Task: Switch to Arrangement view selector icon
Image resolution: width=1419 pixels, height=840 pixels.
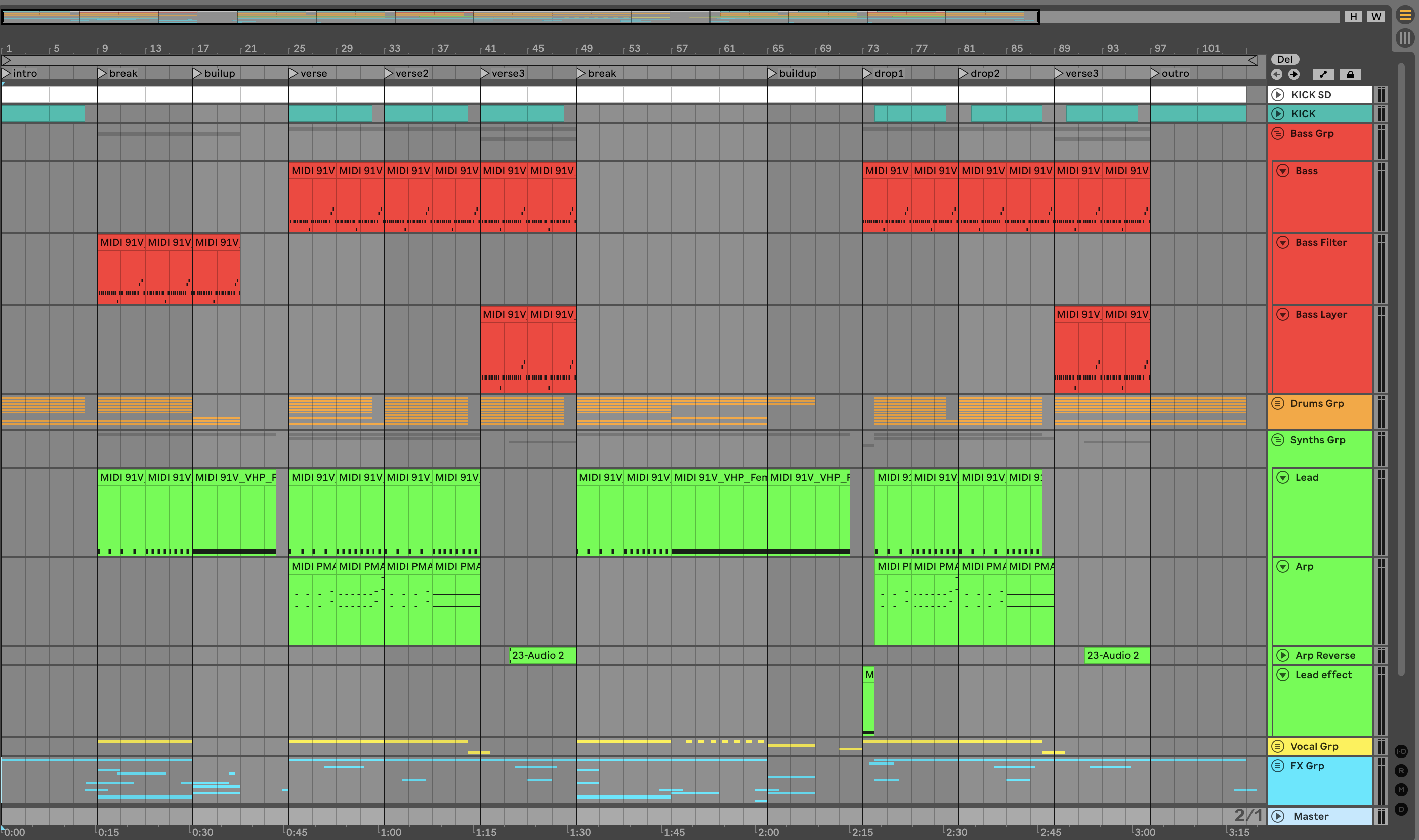Action: click(1405, 15)
